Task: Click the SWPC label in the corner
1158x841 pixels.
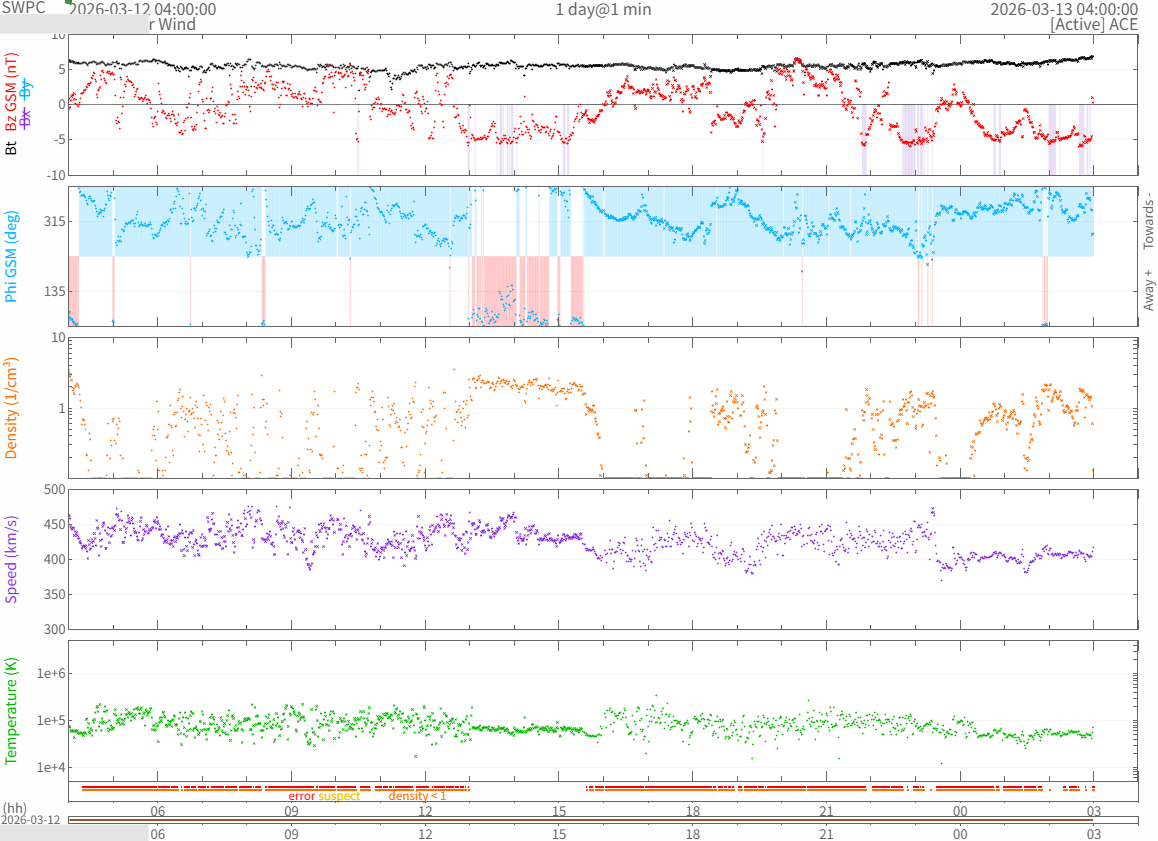Action: click(x=24, y=8)
